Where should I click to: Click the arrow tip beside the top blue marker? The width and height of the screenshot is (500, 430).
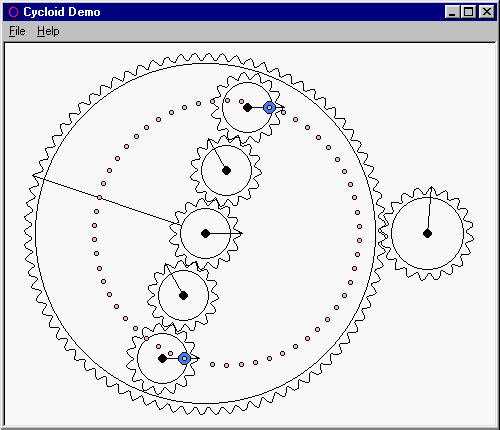point(283,108)
